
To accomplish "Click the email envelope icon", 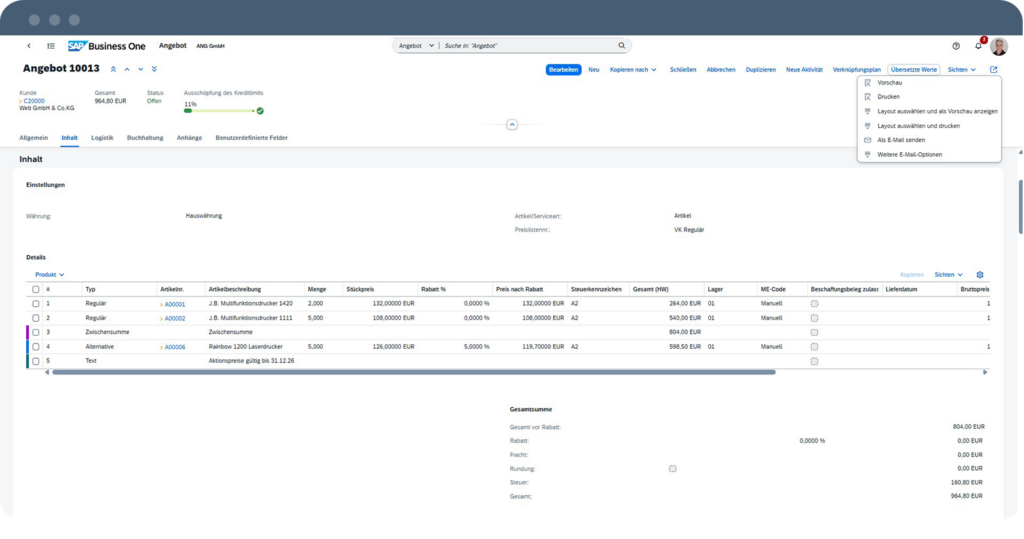I will (867, 140).
